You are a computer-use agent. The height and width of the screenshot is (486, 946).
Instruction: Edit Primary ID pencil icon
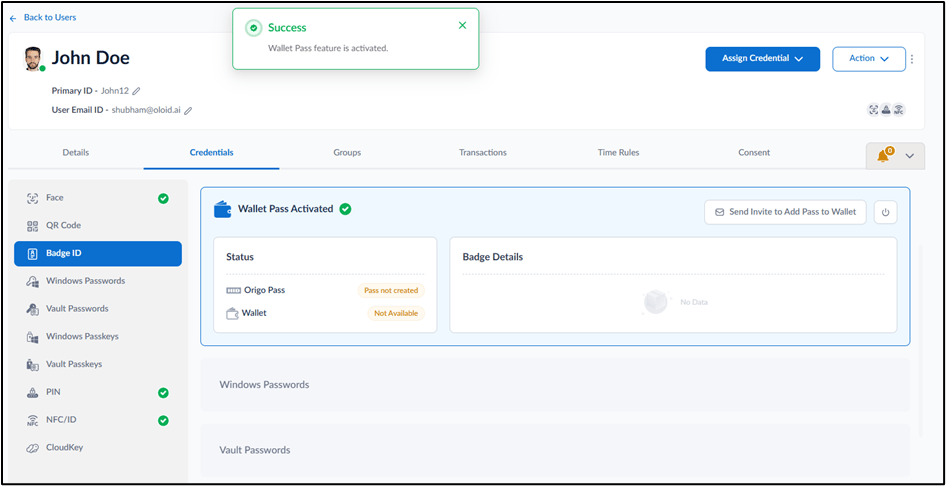tap(136, 91)
